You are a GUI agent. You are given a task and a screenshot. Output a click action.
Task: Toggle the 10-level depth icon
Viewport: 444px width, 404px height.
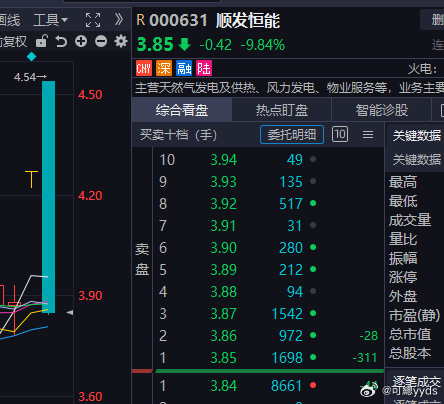click(340, 134)
